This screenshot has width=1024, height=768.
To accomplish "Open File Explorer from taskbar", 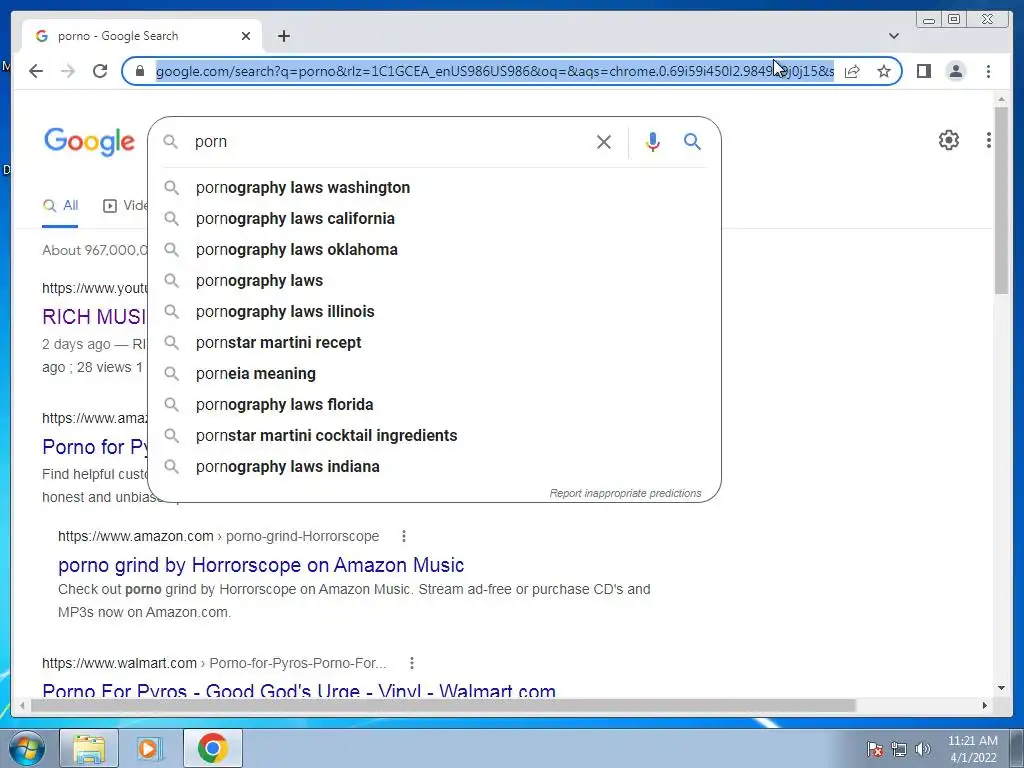I will coord(89,748).
